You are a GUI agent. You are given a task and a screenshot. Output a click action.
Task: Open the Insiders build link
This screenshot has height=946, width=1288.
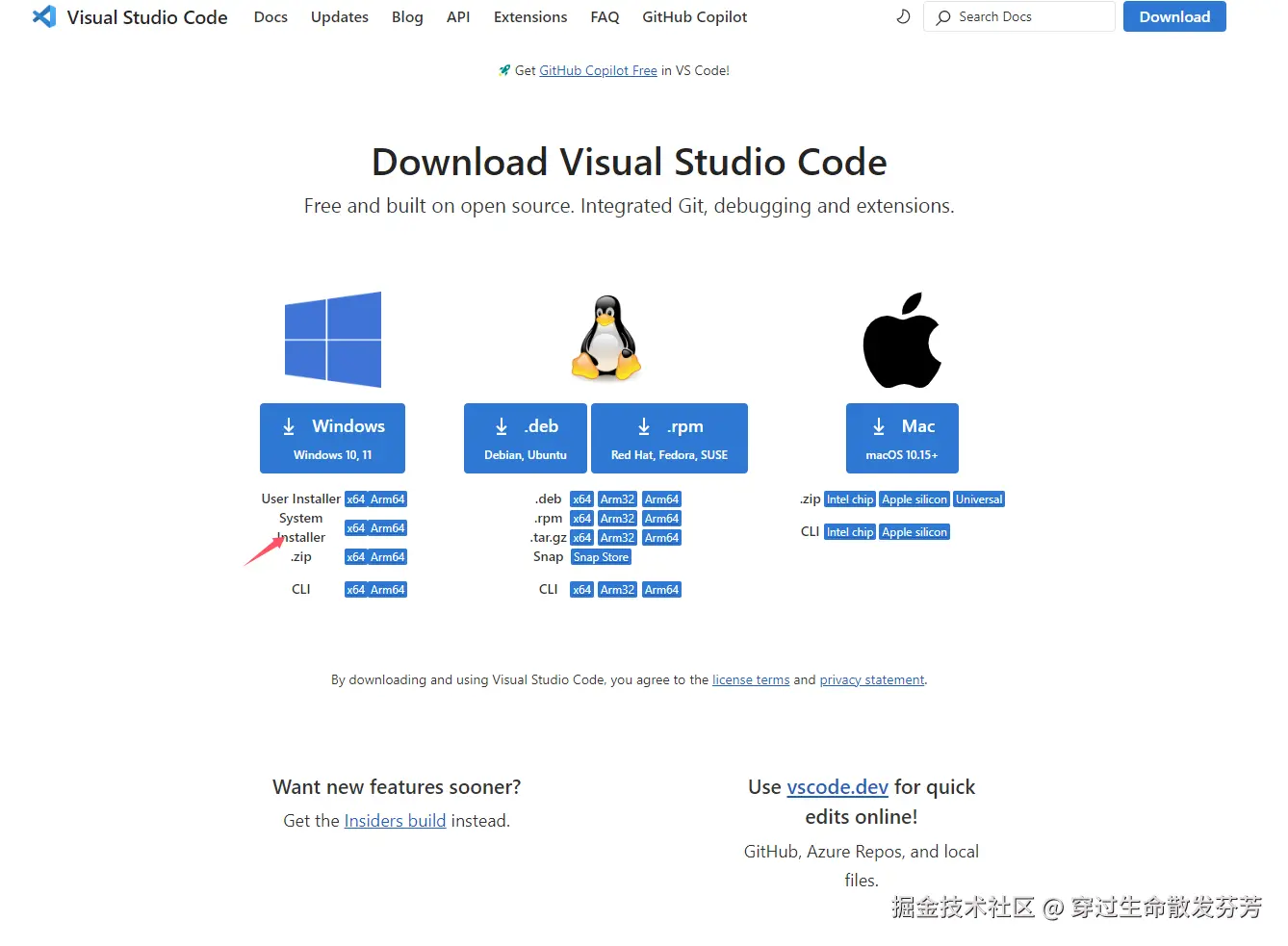395,821
